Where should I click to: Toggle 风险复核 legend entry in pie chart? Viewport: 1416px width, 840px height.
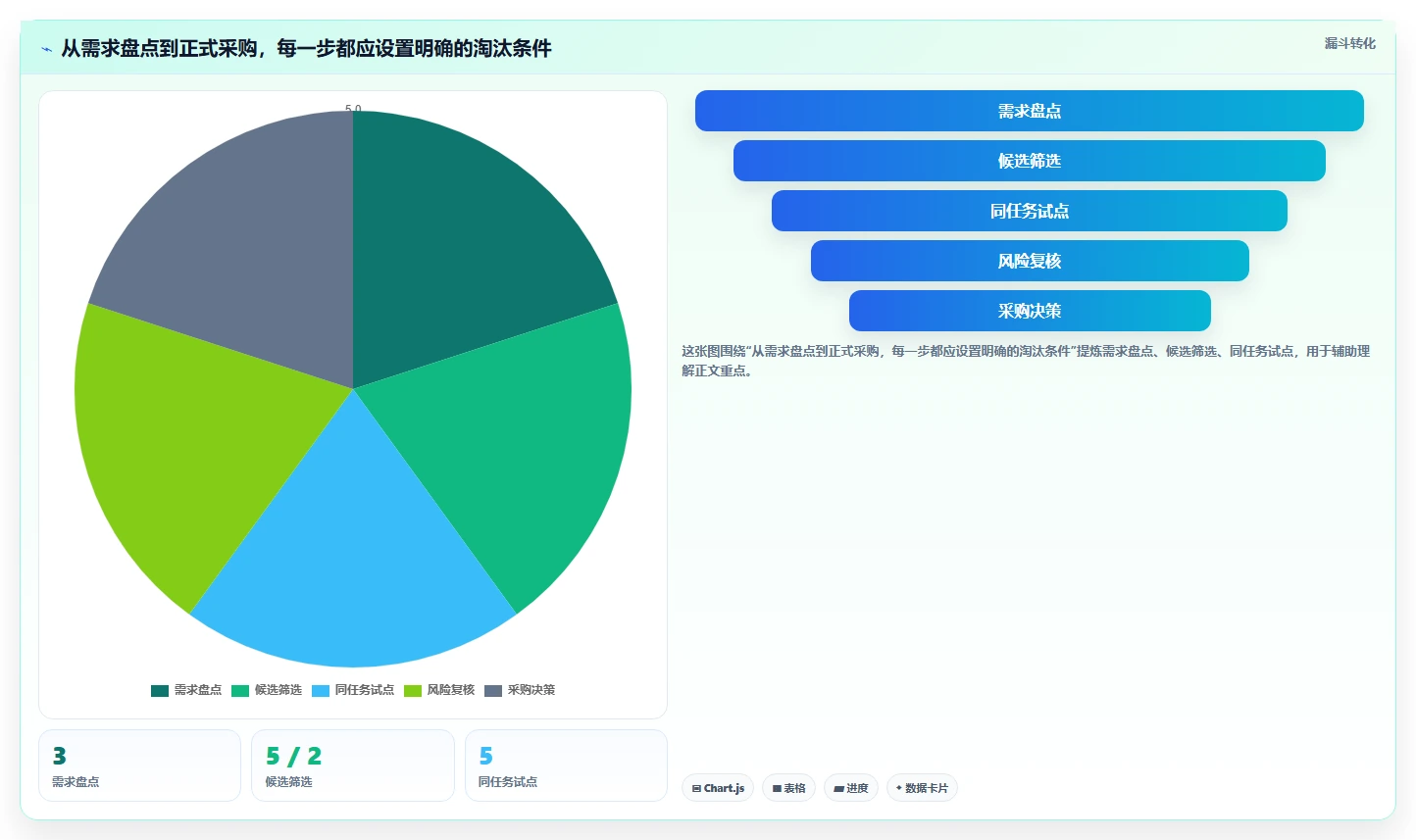tap(439, 690)
